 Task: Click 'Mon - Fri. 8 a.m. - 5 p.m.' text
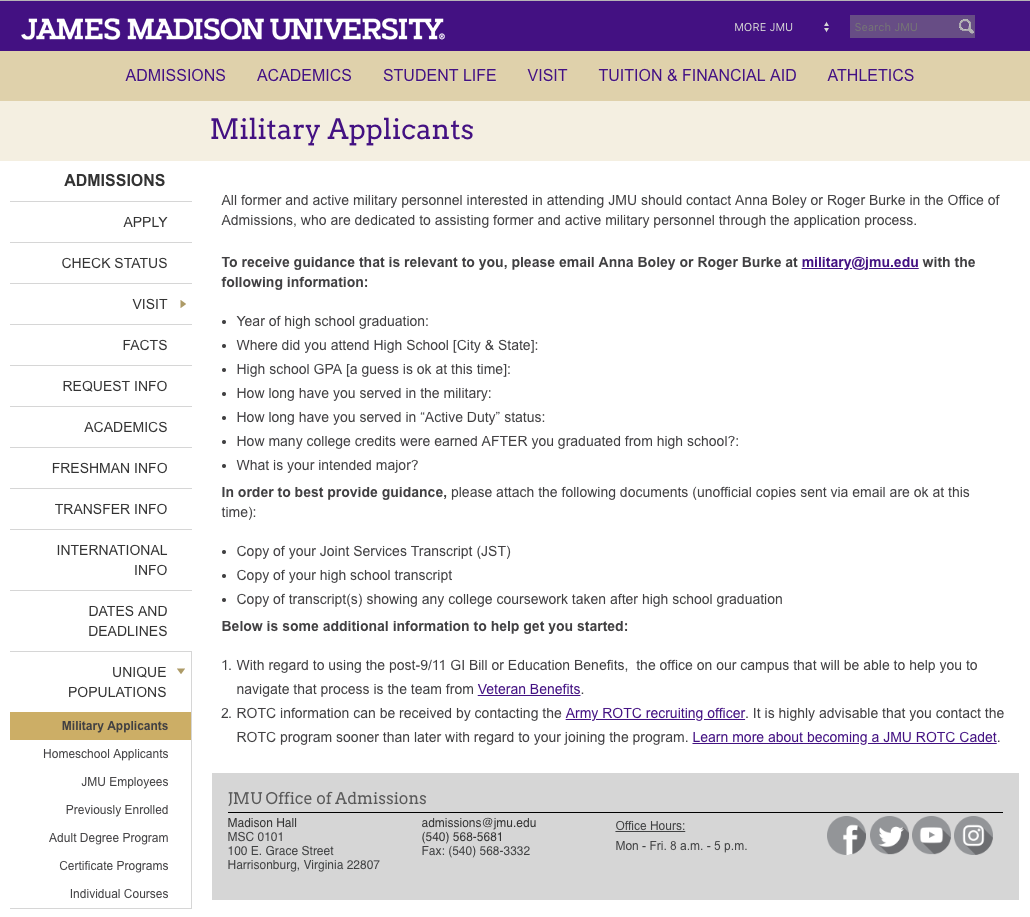coord(681,846)
